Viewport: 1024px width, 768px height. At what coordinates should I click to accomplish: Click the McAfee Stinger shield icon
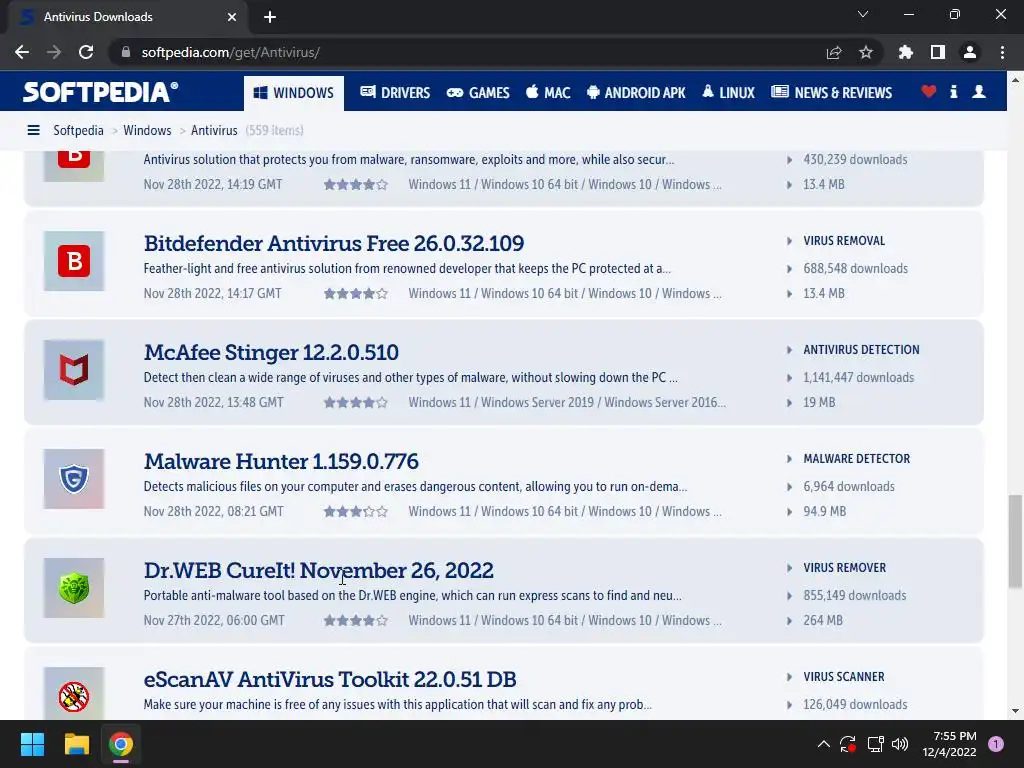click(74, 370)
